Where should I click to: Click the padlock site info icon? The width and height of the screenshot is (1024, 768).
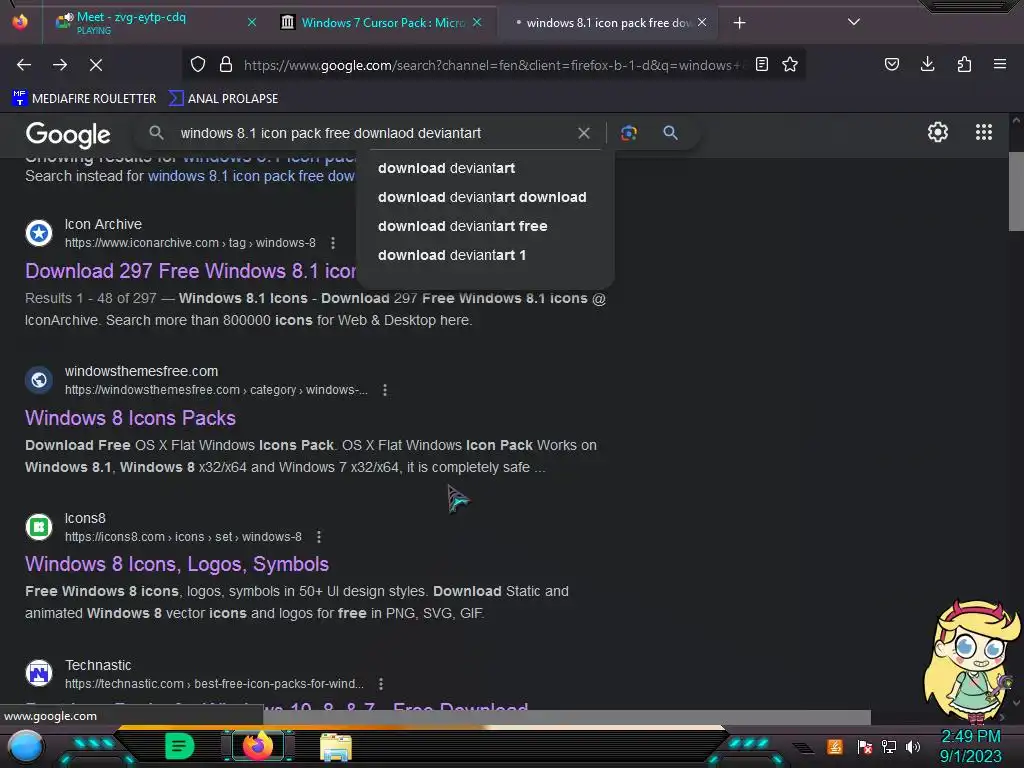226,65
